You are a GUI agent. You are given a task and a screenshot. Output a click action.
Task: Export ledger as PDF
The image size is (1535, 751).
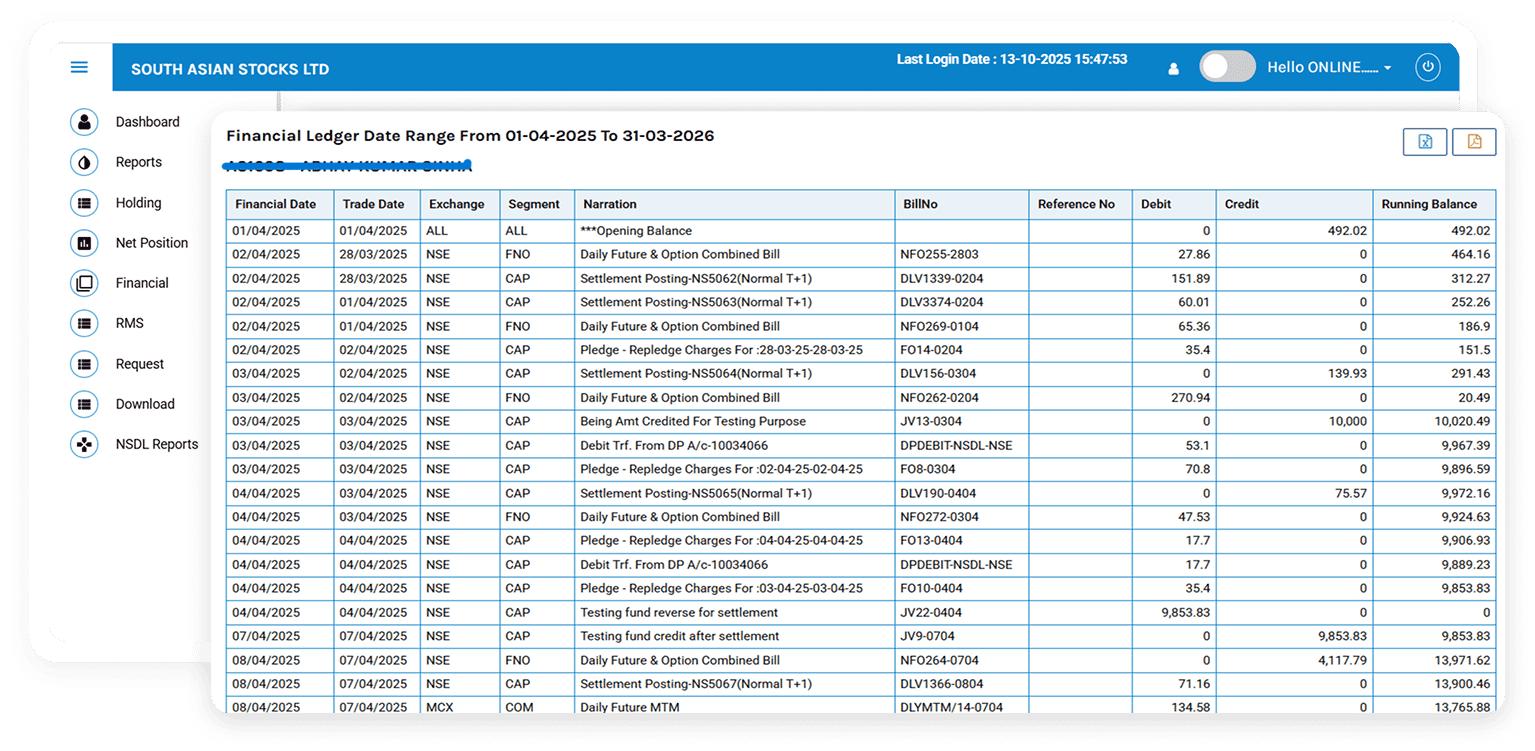1474,142
